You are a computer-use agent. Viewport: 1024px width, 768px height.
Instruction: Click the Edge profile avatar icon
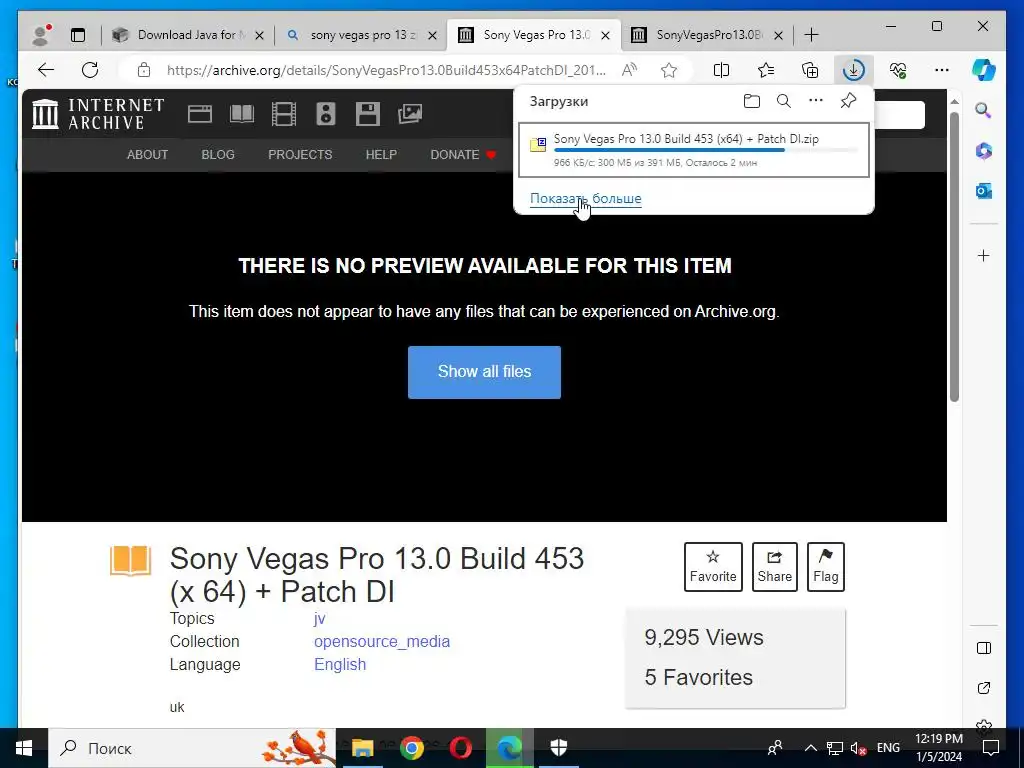(42, 35)
